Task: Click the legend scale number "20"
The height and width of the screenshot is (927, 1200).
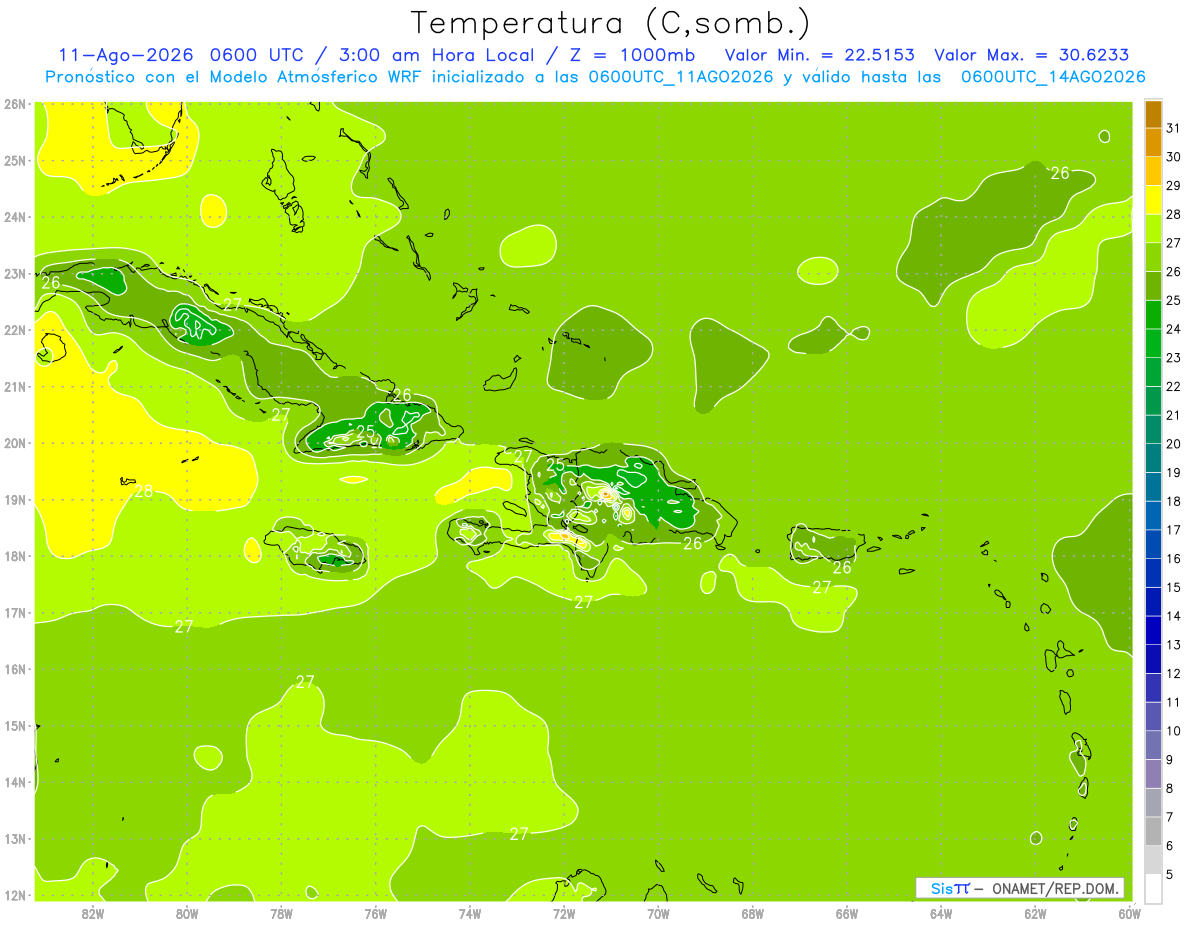Action: [1173, 444]
